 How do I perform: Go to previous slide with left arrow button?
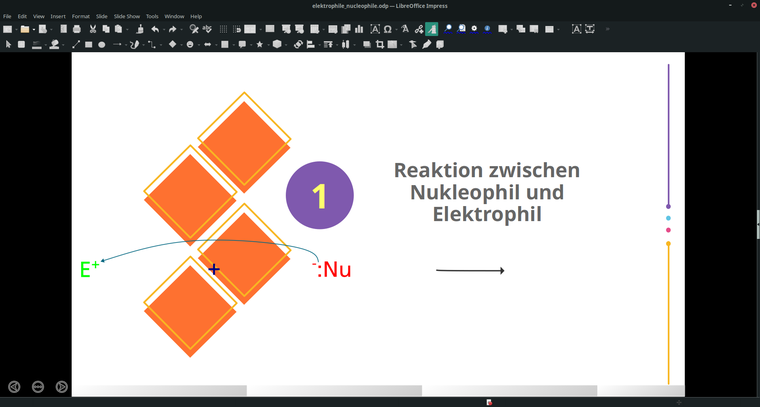[14, 387]
